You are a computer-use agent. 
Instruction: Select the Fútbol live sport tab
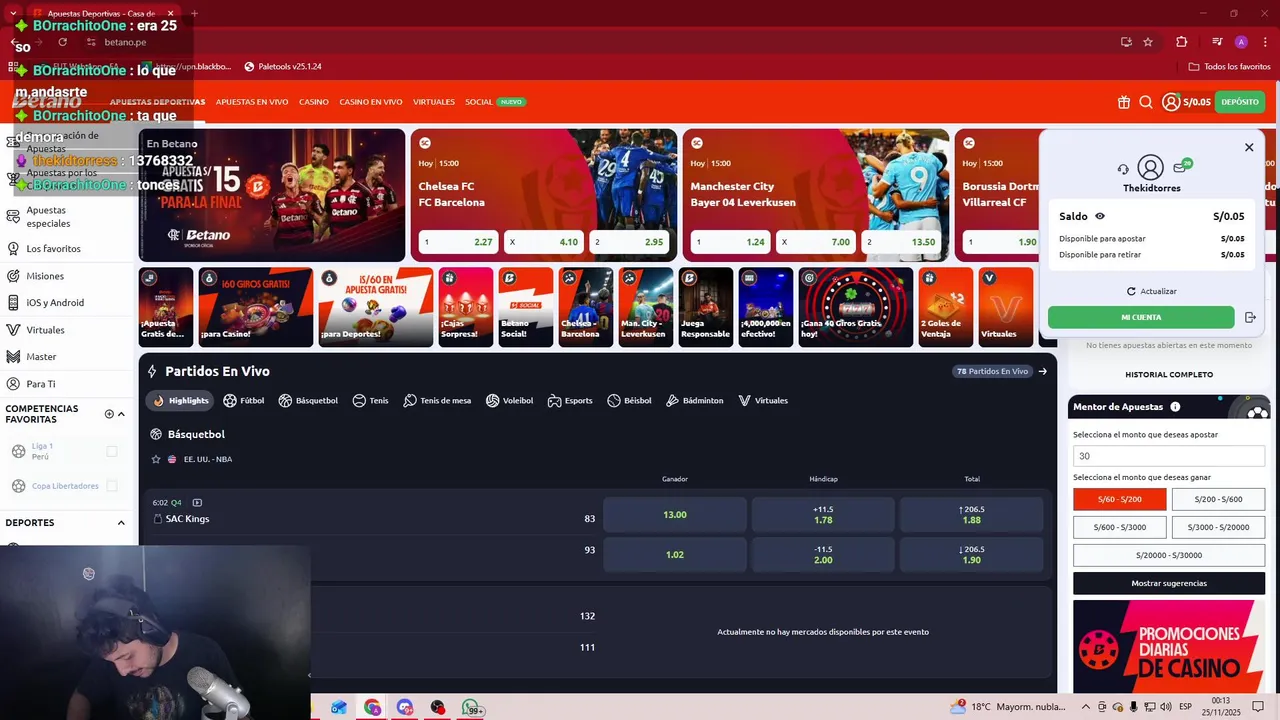click(x=244, y=400)
